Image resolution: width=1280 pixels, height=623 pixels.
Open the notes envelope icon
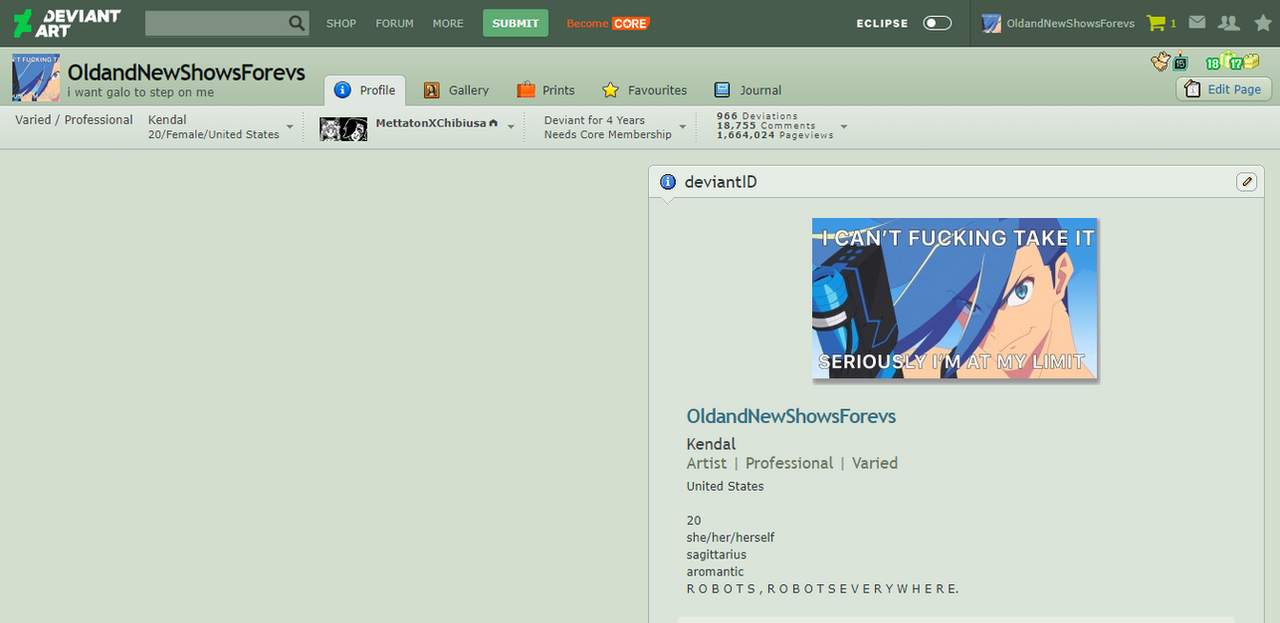(x=1197, y=23)
